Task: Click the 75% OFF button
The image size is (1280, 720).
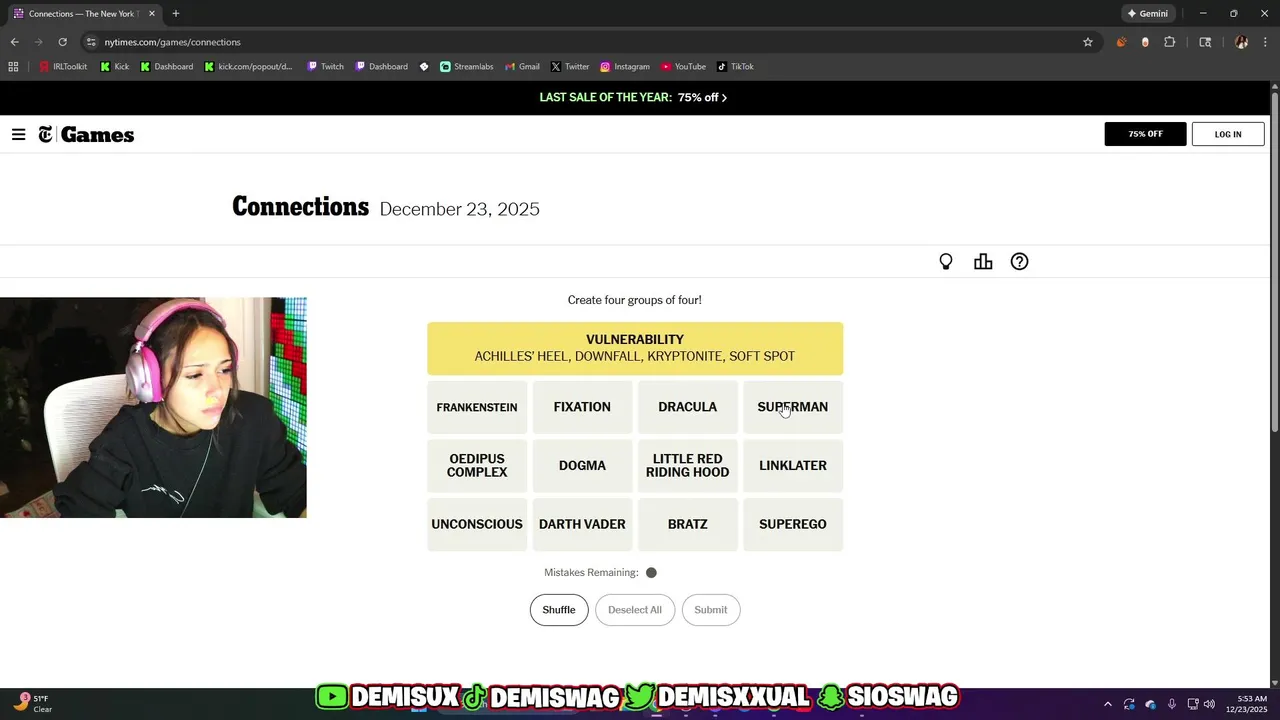Action: coord(1146,134)
